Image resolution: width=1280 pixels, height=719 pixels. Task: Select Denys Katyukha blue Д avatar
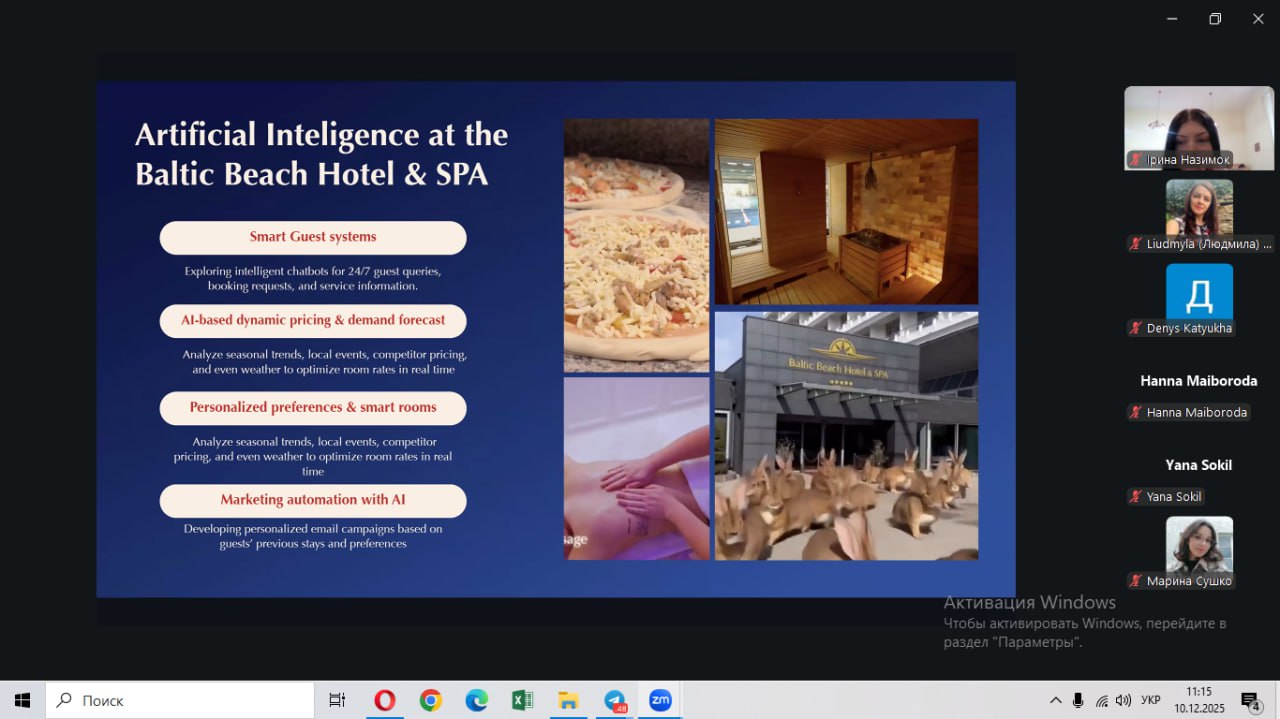click(x=1199, y=292)
